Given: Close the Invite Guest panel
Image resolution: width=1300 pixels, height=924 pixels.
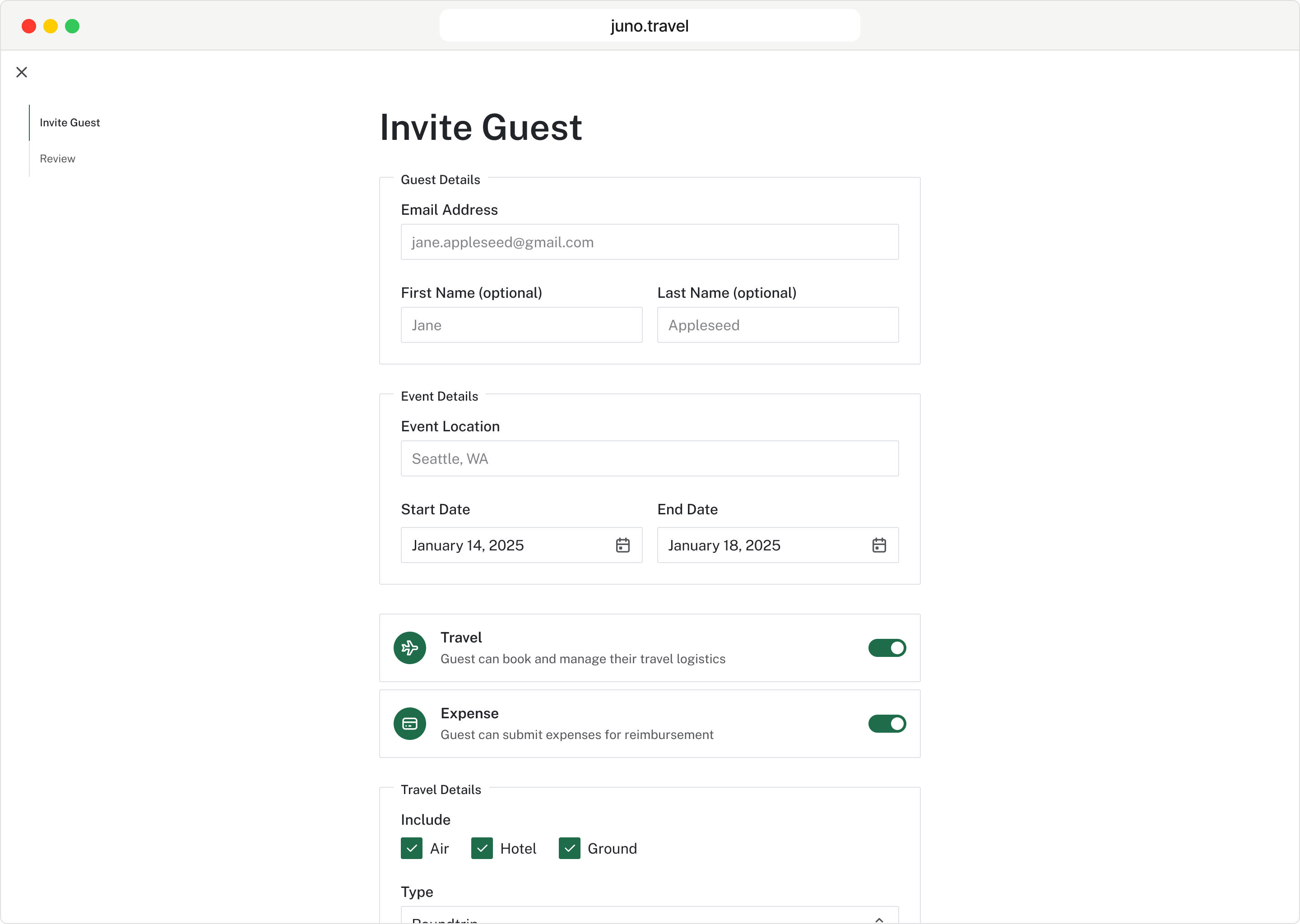Looking at the screenshot, I should (x=22, y=72).
